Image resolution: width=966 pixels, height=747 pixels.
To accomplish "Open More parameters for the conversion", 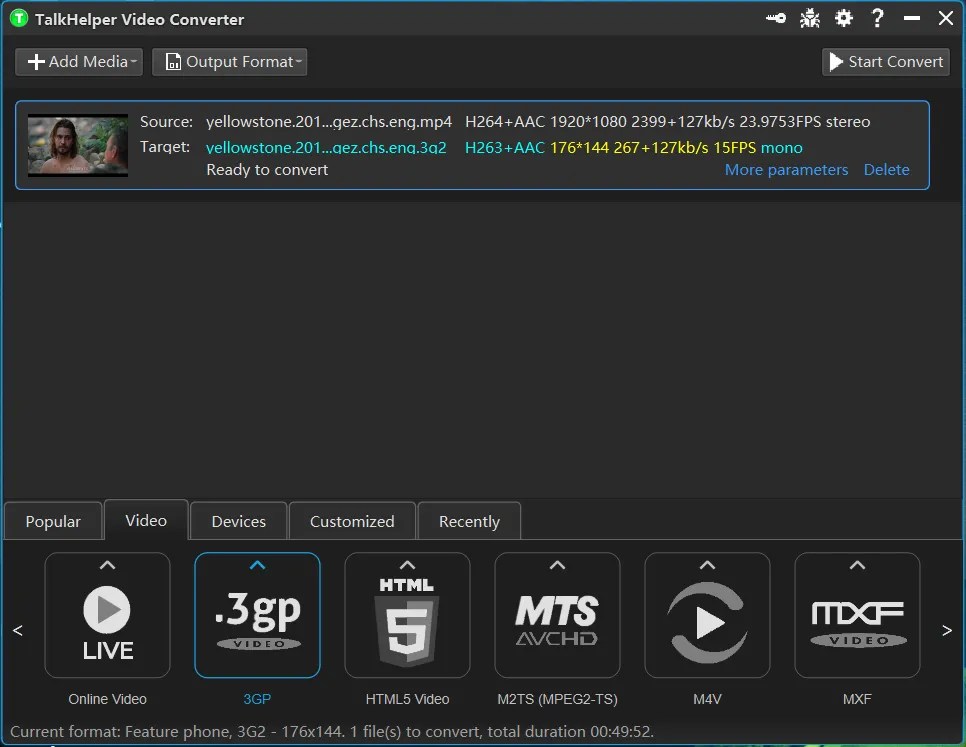I will (786, 169).
